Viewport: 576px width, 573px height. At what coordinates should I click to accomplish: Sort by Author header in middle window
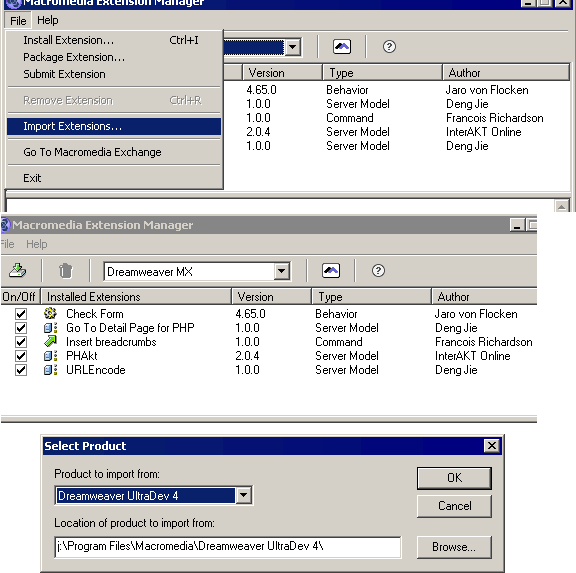point(484,297)
